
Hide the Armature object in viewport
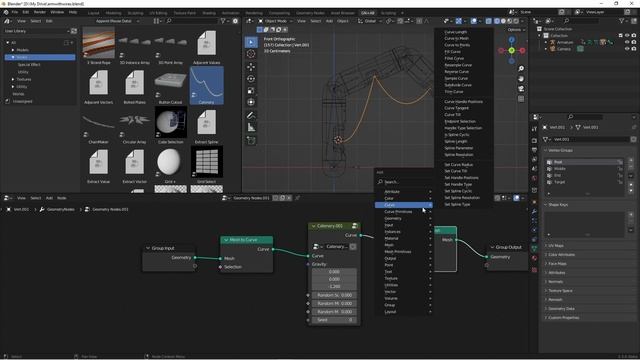(627, 42)
